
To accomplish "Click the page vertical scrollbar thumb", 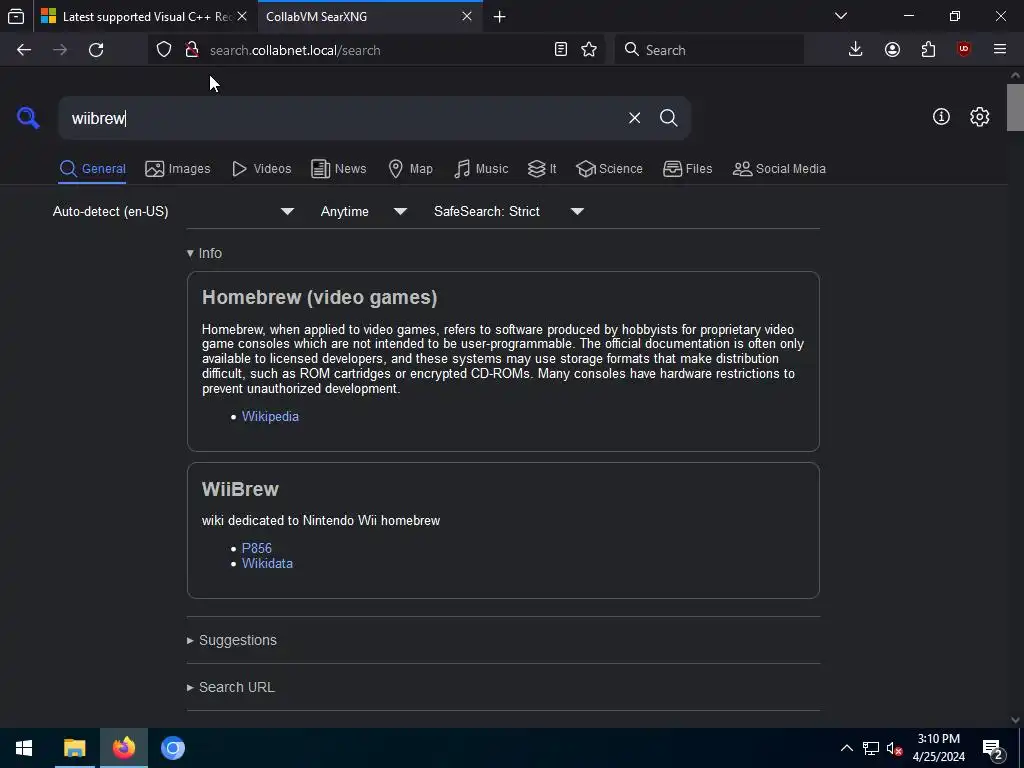I will click(x=1015, y=108).
